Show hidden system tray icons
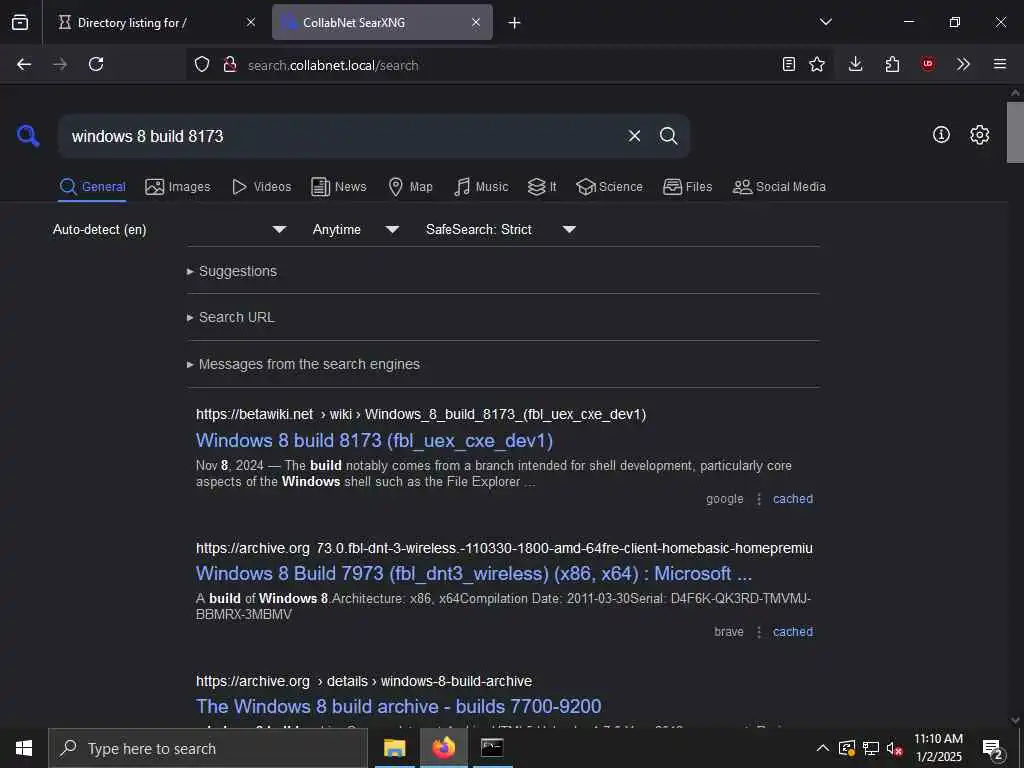The height and width of the screenshot is (768, 1024). (823, 748)
